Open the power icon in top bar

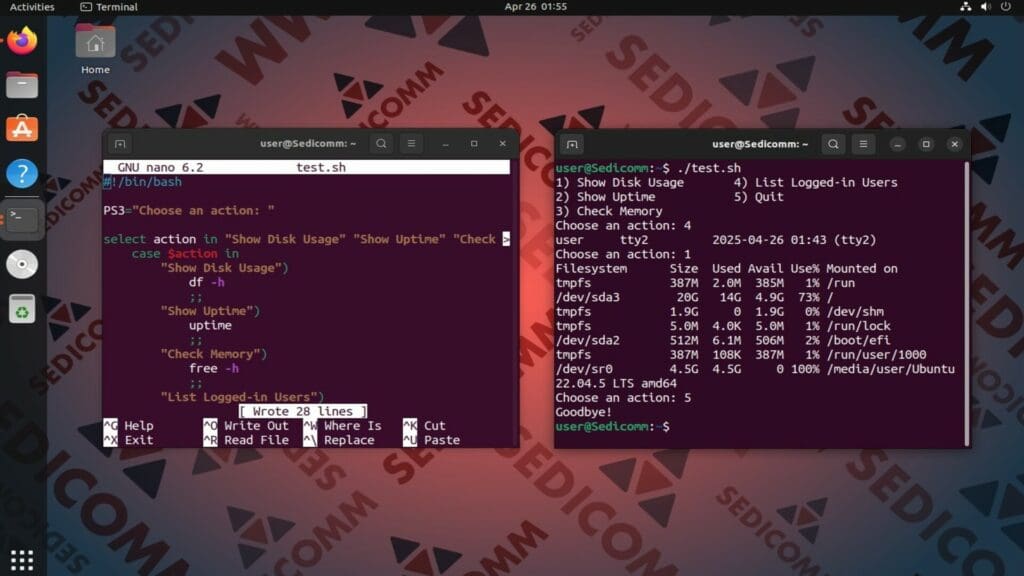(x=1006, y=7)
